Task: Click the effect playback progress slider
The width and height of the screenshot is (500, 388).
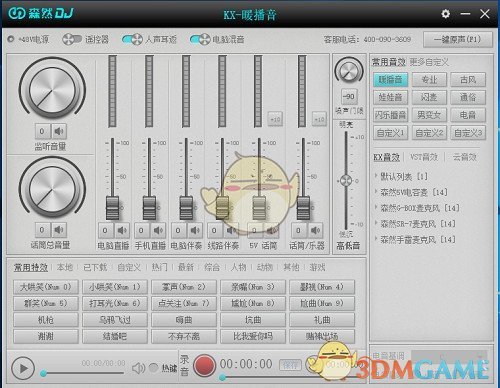Action: tap(82, 373)
